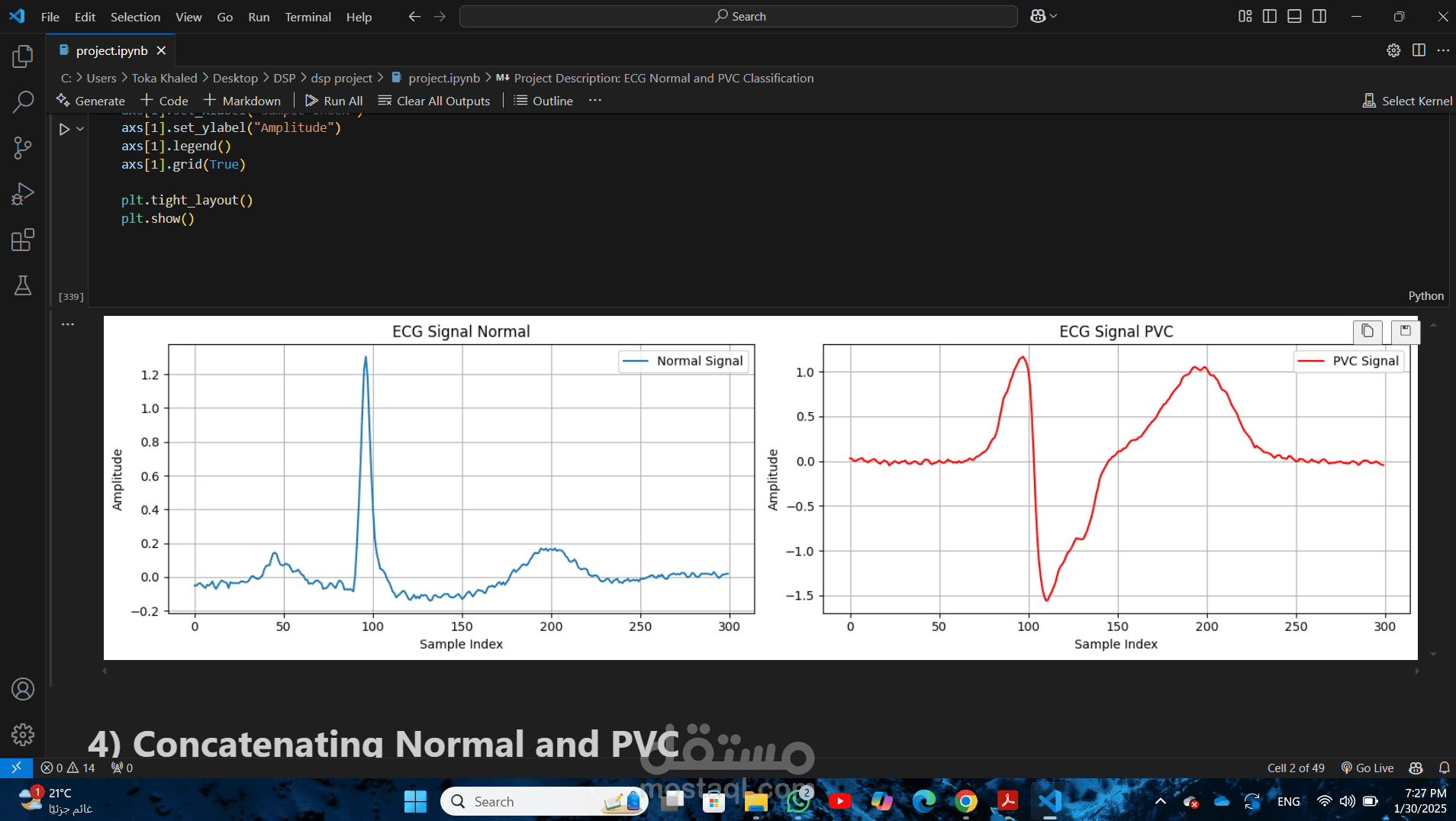This screenshot has height=821, width=1456.
Task: Save the plot output image
Action: tap(1406, 331)
